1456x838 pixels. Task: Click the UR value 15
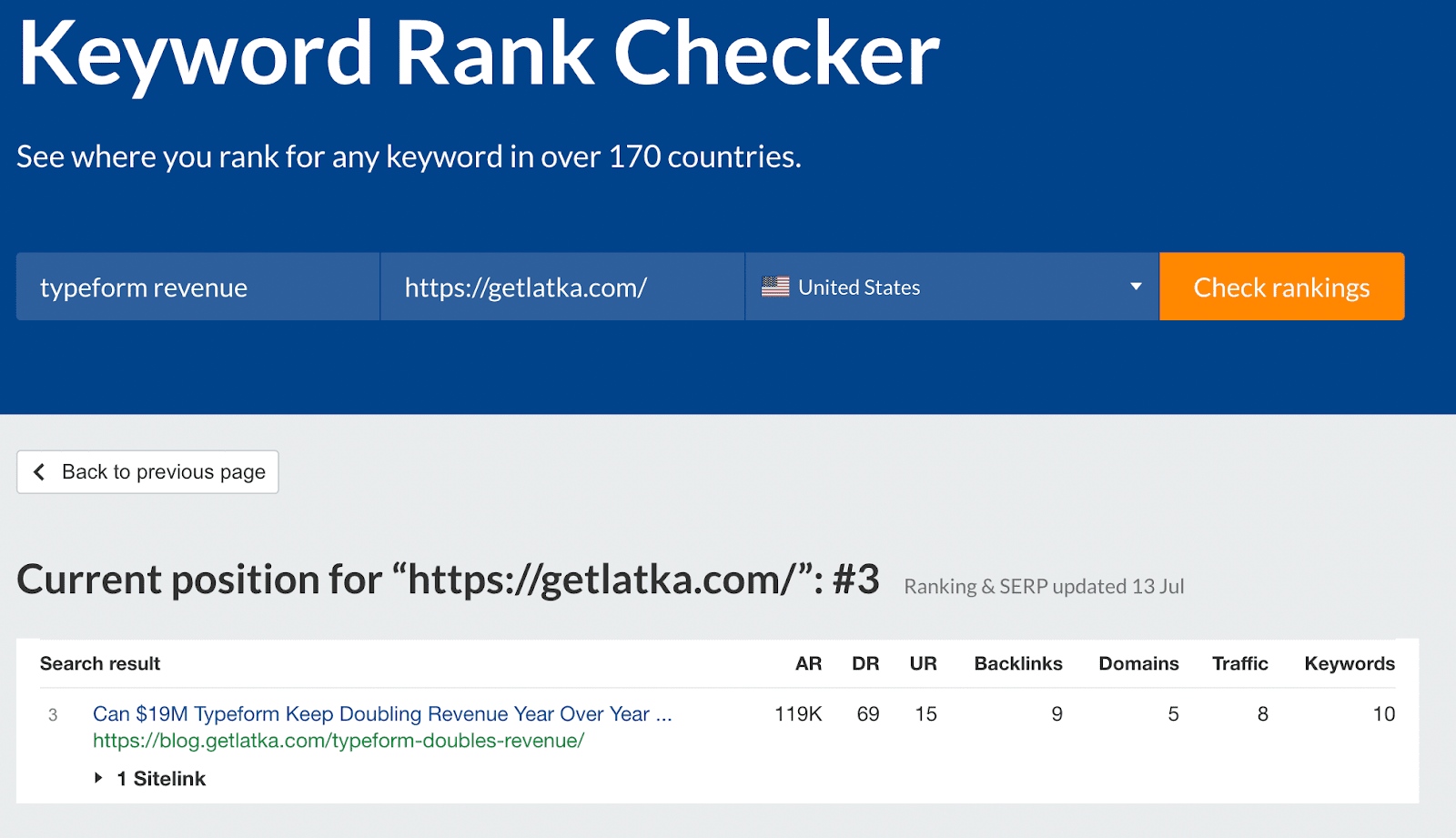(x=925, y=714)
